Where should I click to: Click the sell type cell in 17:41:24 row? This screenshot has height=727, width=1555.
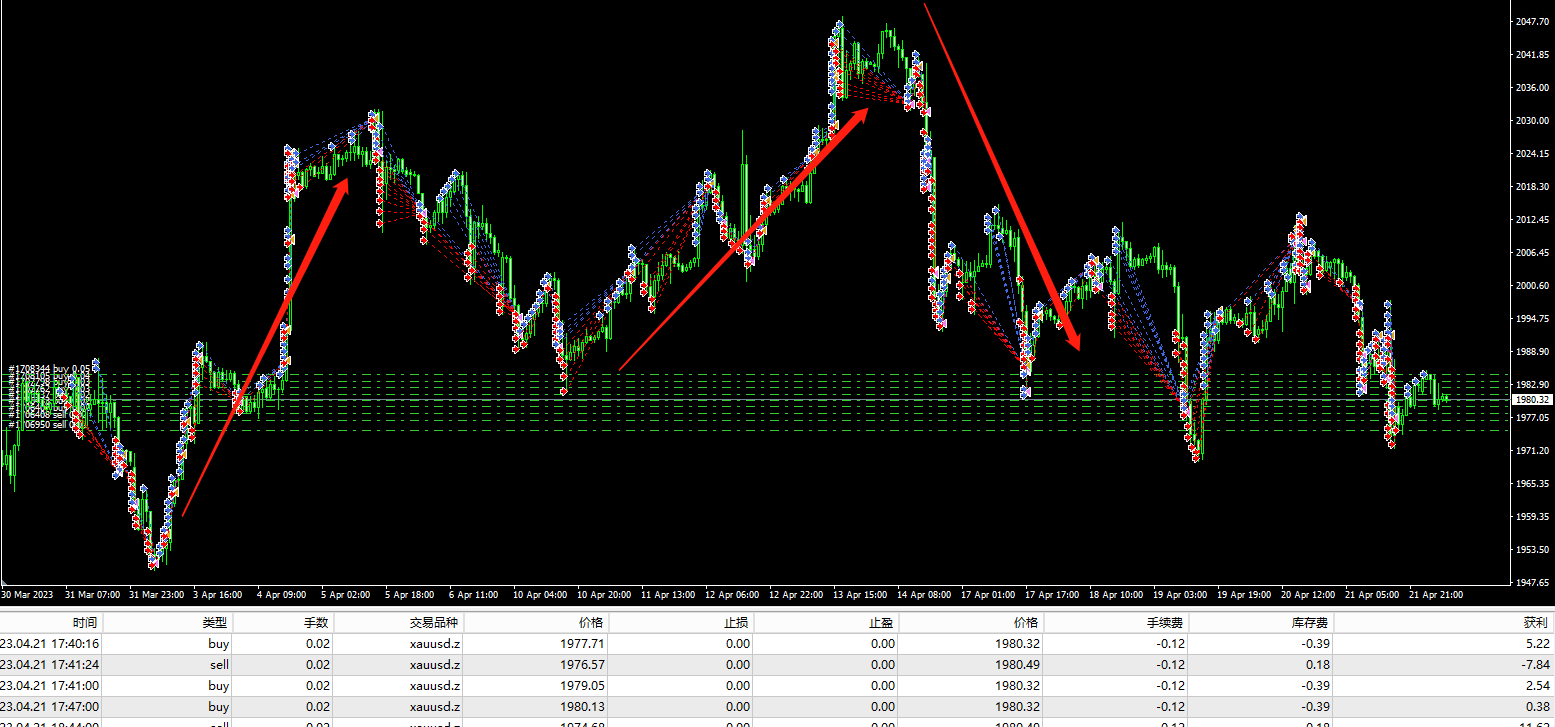pyautogui.click(x=219, y=664)
